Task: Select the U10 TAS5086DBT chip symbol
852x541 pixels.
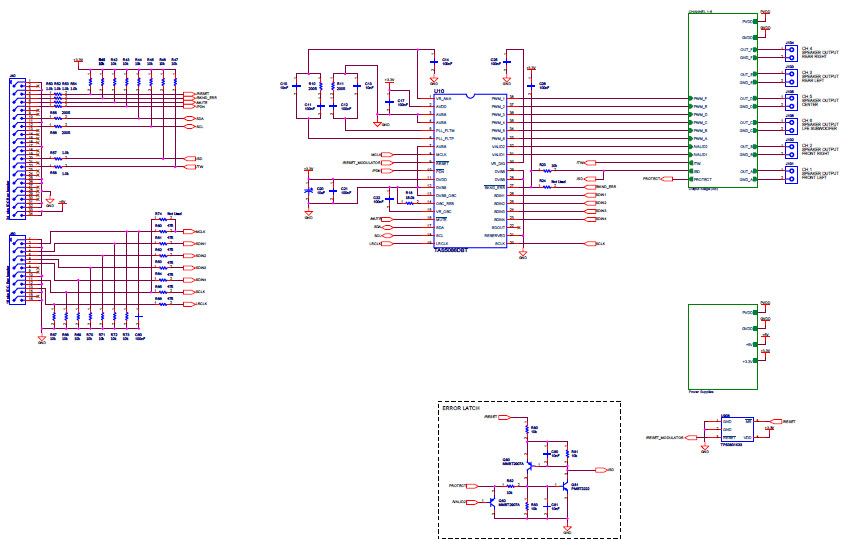Action: (470, 170)
